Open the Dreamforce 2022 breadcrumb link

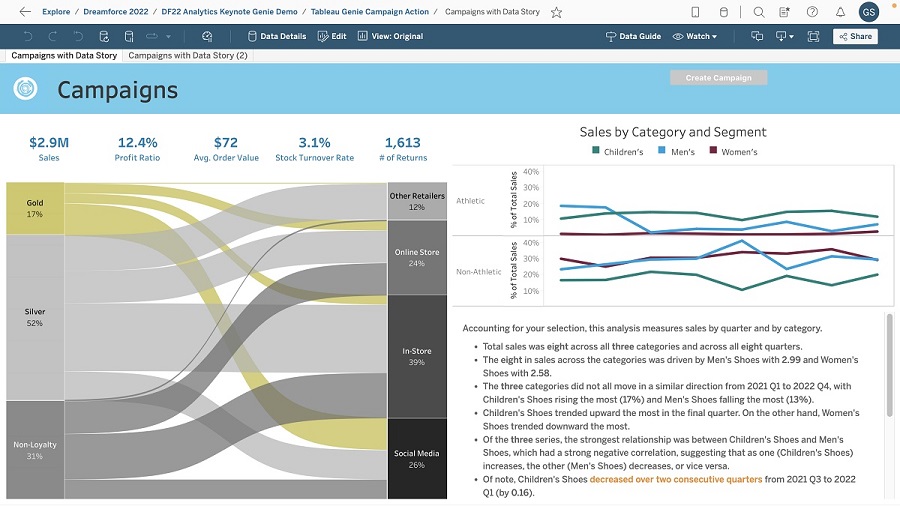pos(116,12)
